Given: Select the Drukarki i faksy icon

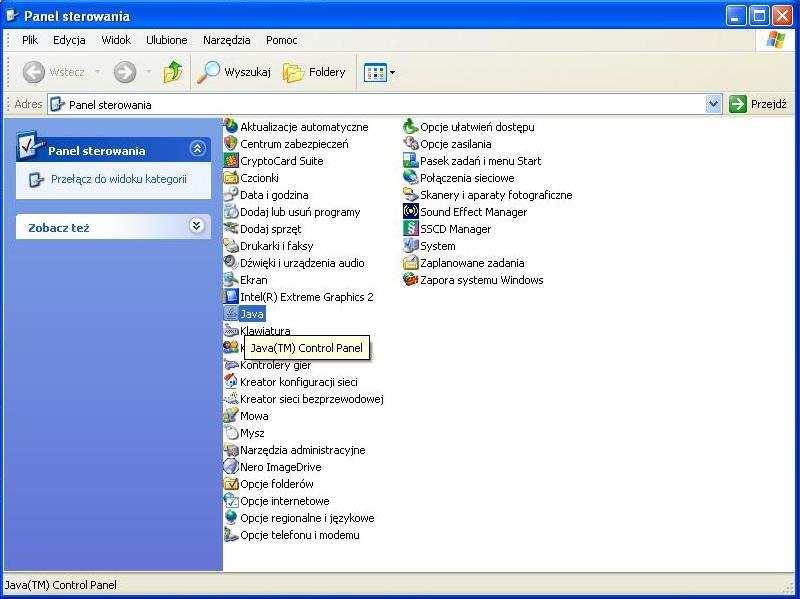Looking at the screenshot, I should point(231,246).
